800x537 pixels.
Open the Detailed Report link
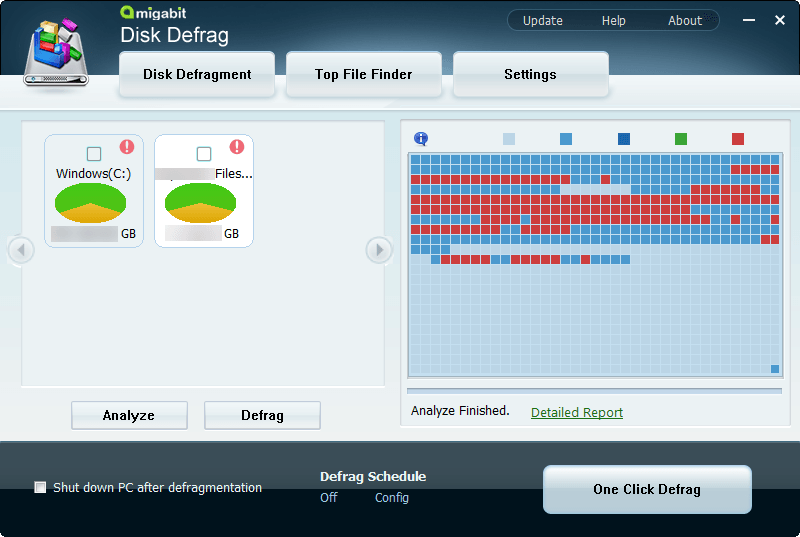(577, 412)
